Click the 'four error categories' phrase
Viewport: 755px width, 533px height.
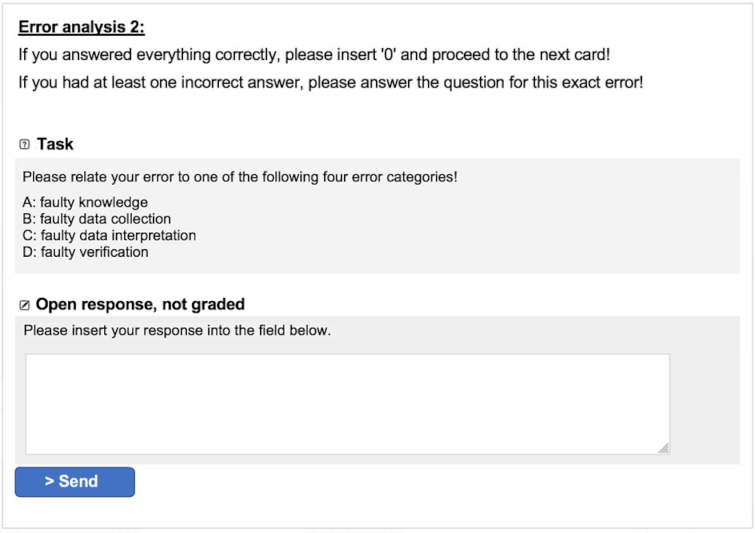[x=382, y=177]
